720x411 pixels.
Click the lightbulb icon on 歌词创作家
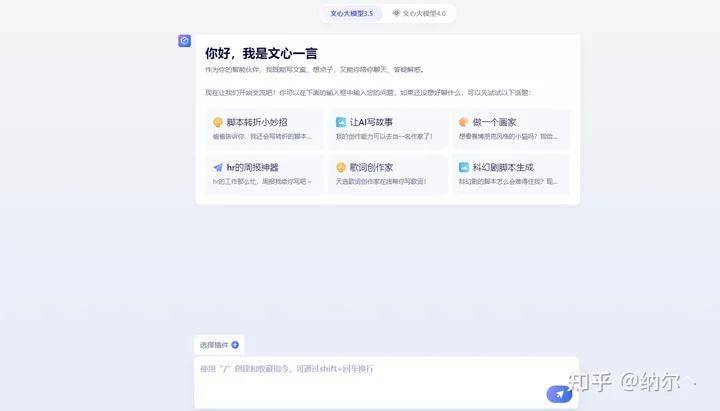(x=341, y=168)
